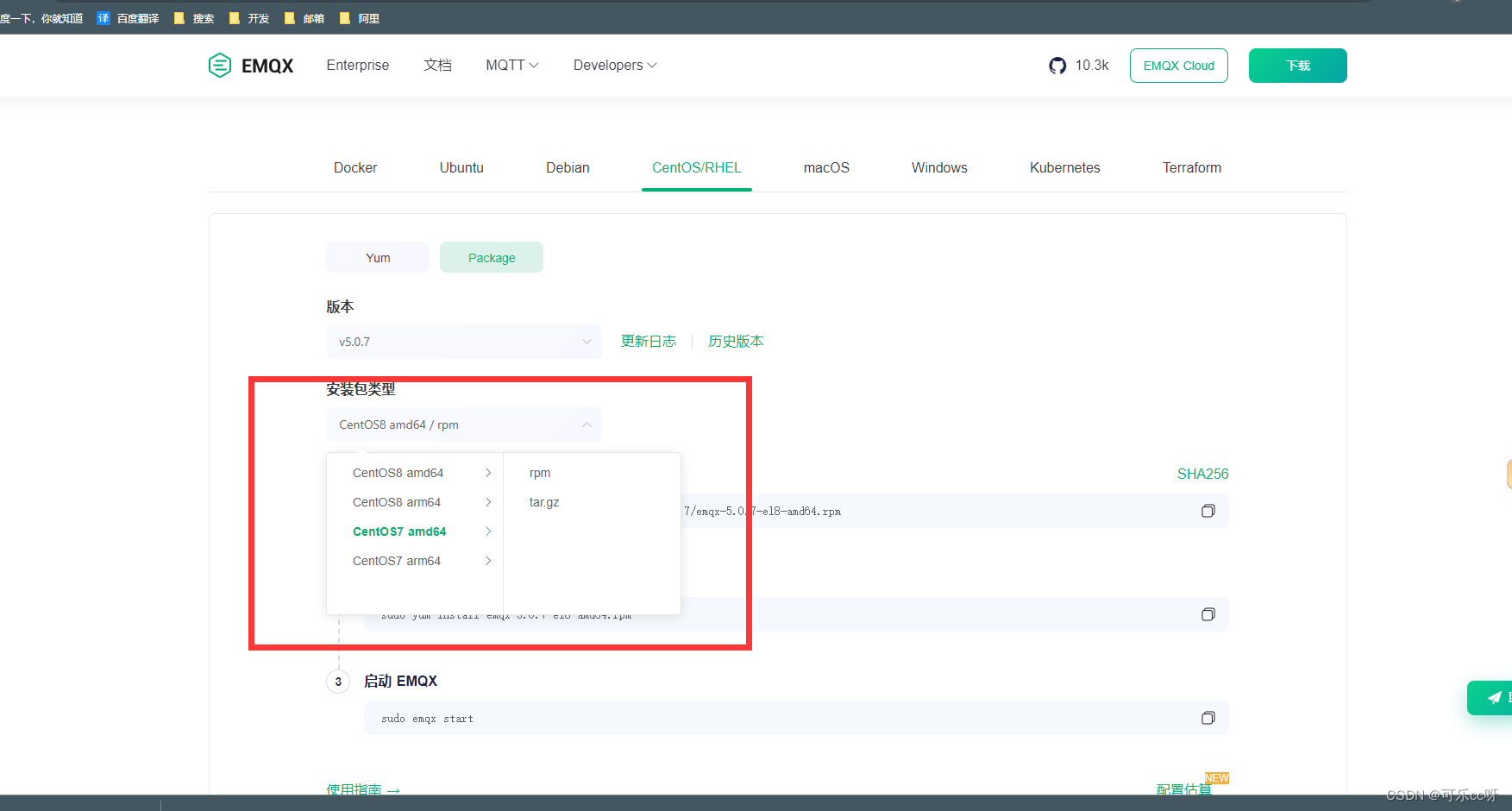This screenshot has height=811, width=1512.
Task: Open the 开发 bookmark folder
Action: click(249, 18)
